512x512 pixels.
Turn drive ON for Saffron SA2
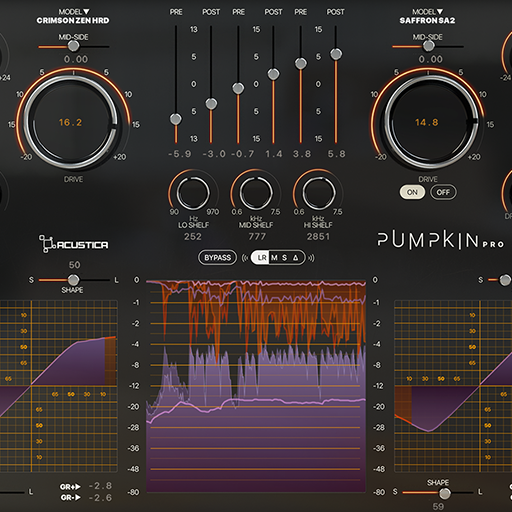[x=412, y=192]
